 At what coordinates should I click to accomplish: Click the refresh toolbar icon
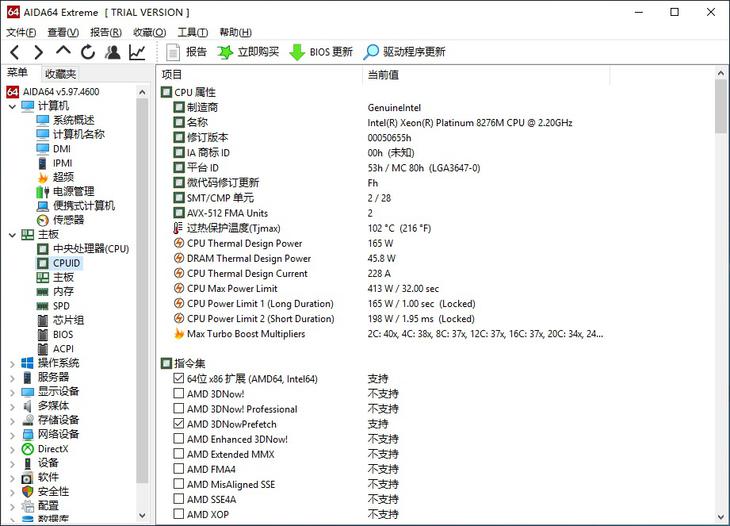pyautogui.click(x=88, y=52)
